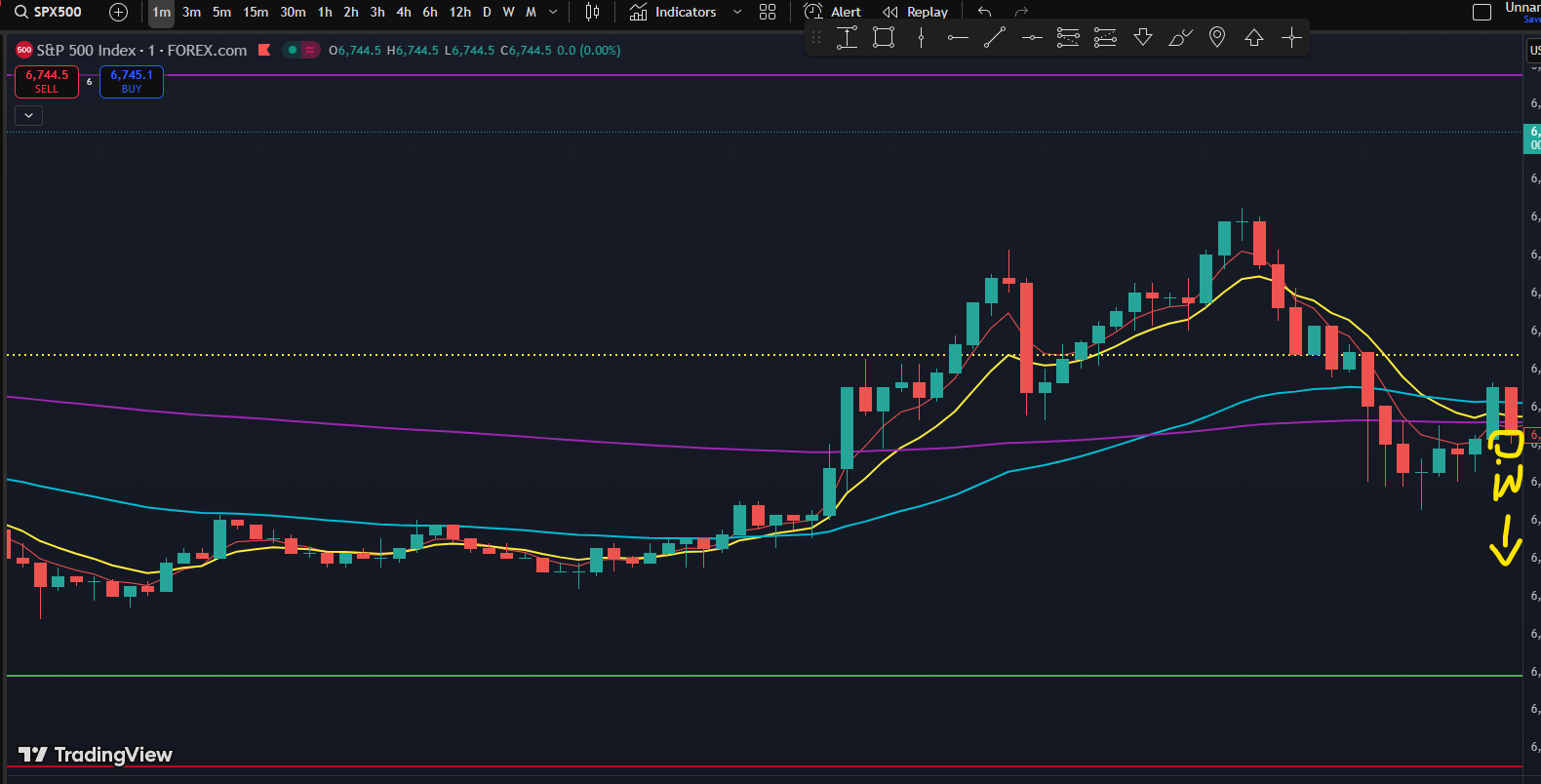Open the candlestick chart style menu

(x=592, y=12)
